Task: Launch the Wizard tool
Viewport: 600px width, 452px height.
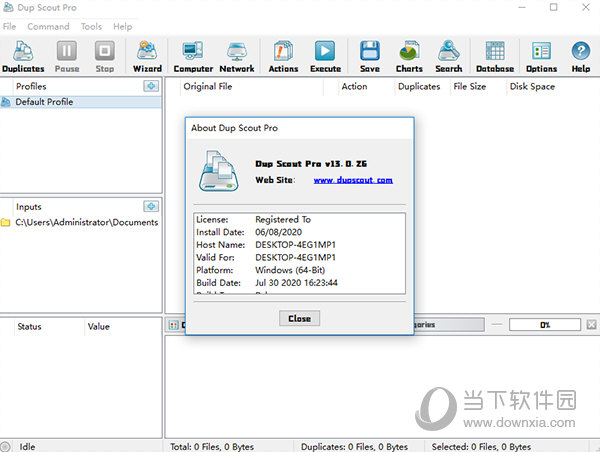Action: [147, 56]
